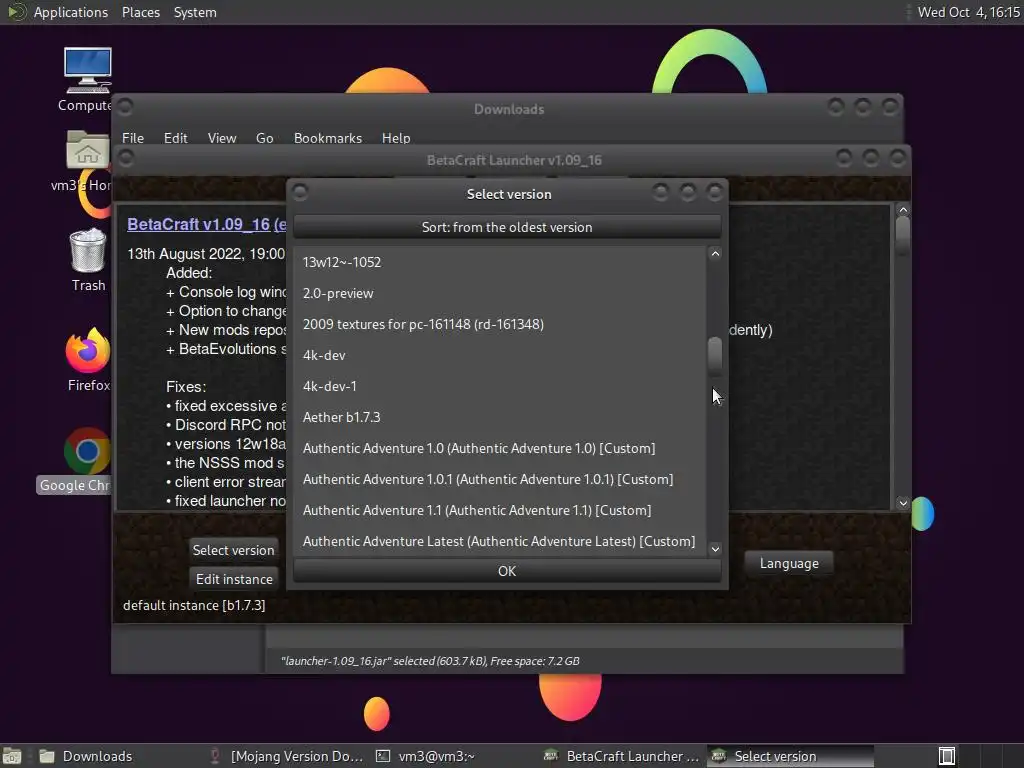
Task: Click the show desktop icon in bottom panel
Action: [12, 756]
